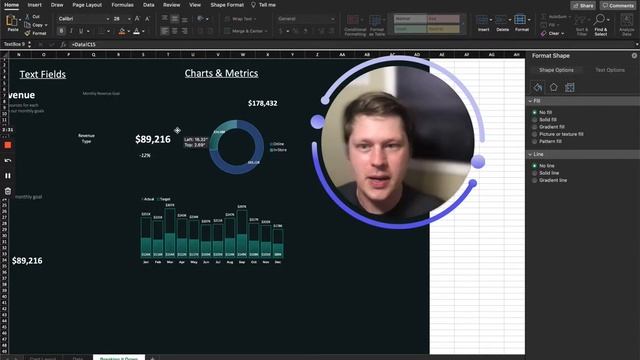Collapse the Fill section

click(x=530, y=101)
